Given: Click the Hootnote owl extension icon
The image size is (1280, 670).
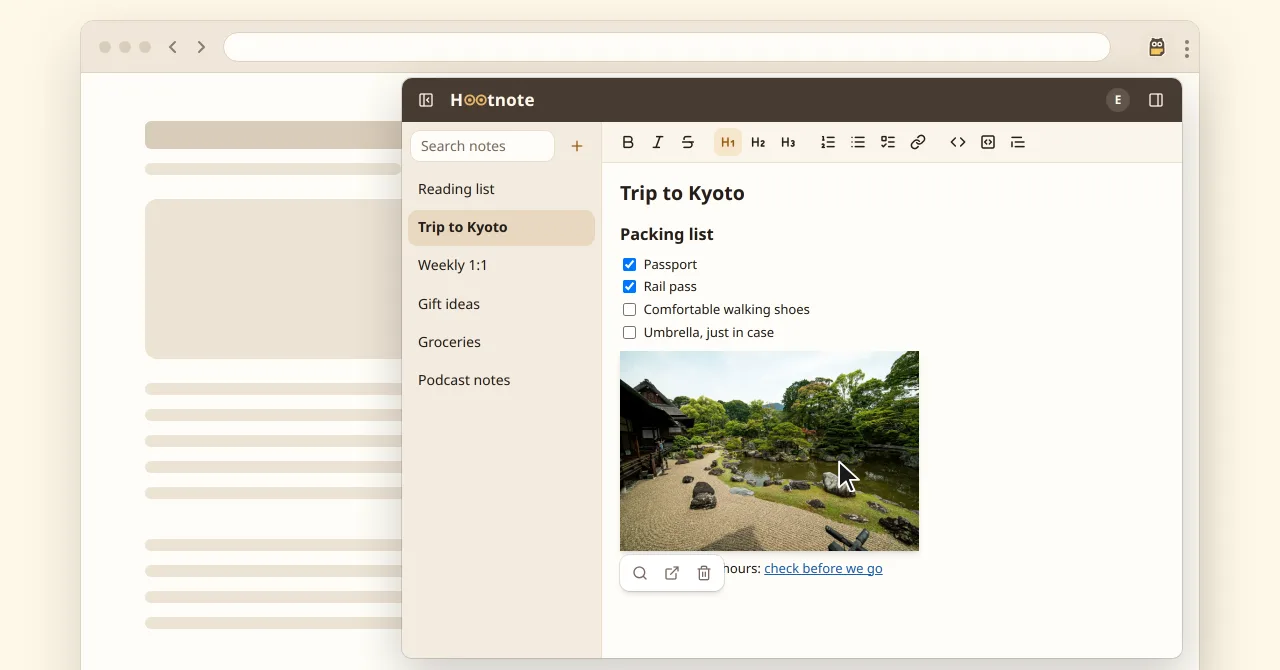Looking at the screenshot, I should [x=1157, y=47].
